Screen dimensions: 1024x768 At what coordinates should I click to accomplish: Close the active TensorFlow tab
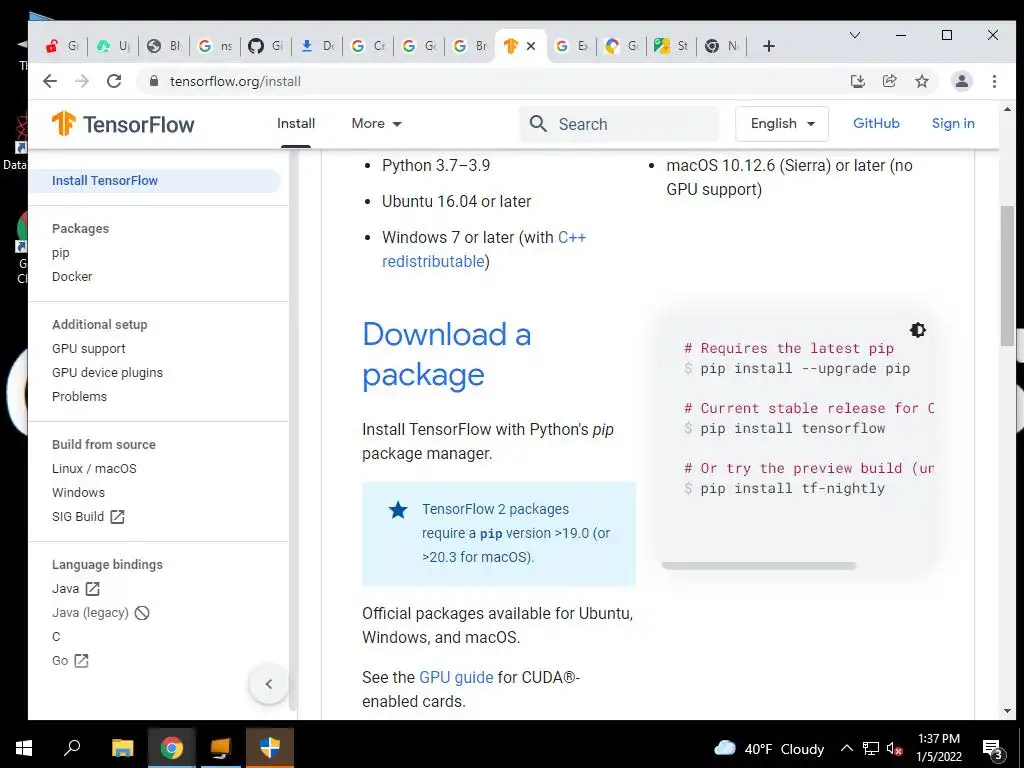coord(531,46)
